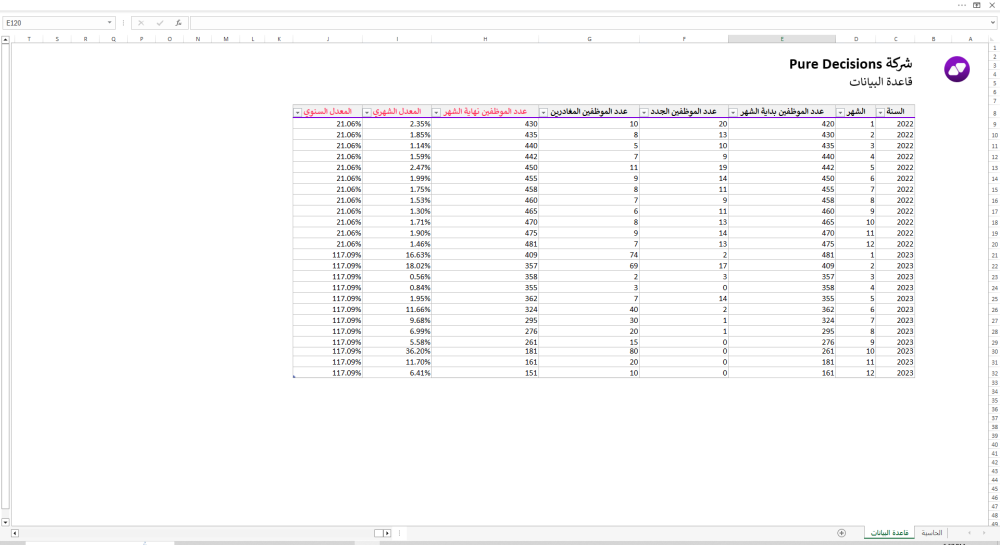Select column E header

tap(782, 39)
